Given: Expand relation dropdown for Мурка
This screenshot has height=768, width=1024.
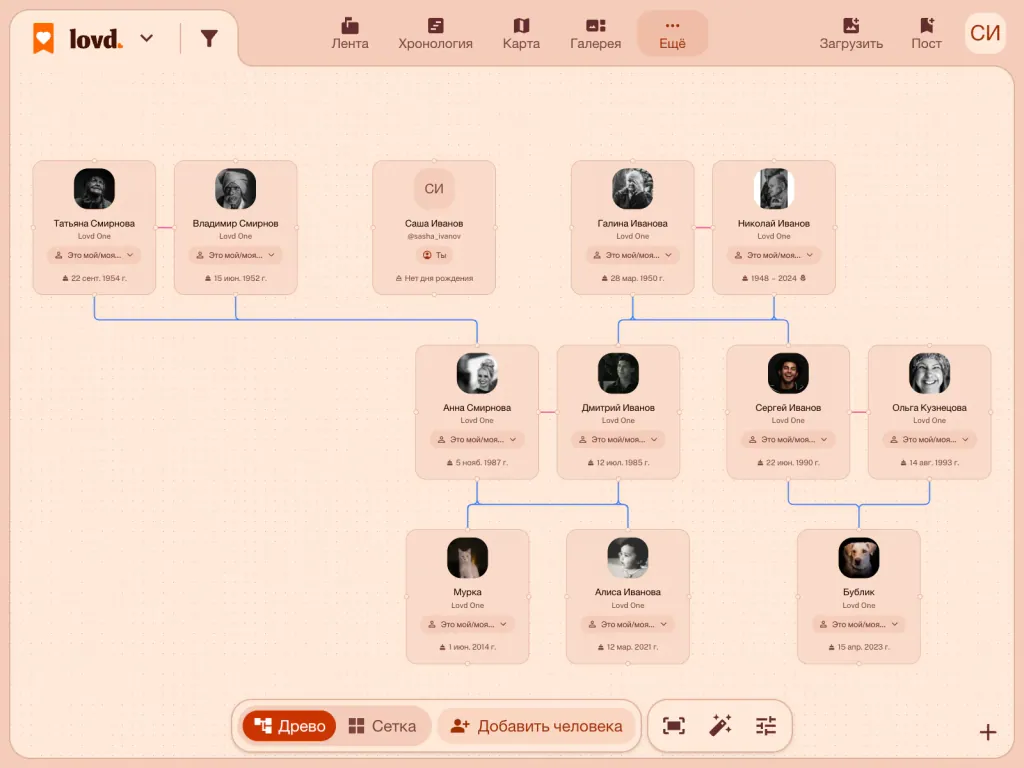Looking at the screenshot, I should point(468,624).
